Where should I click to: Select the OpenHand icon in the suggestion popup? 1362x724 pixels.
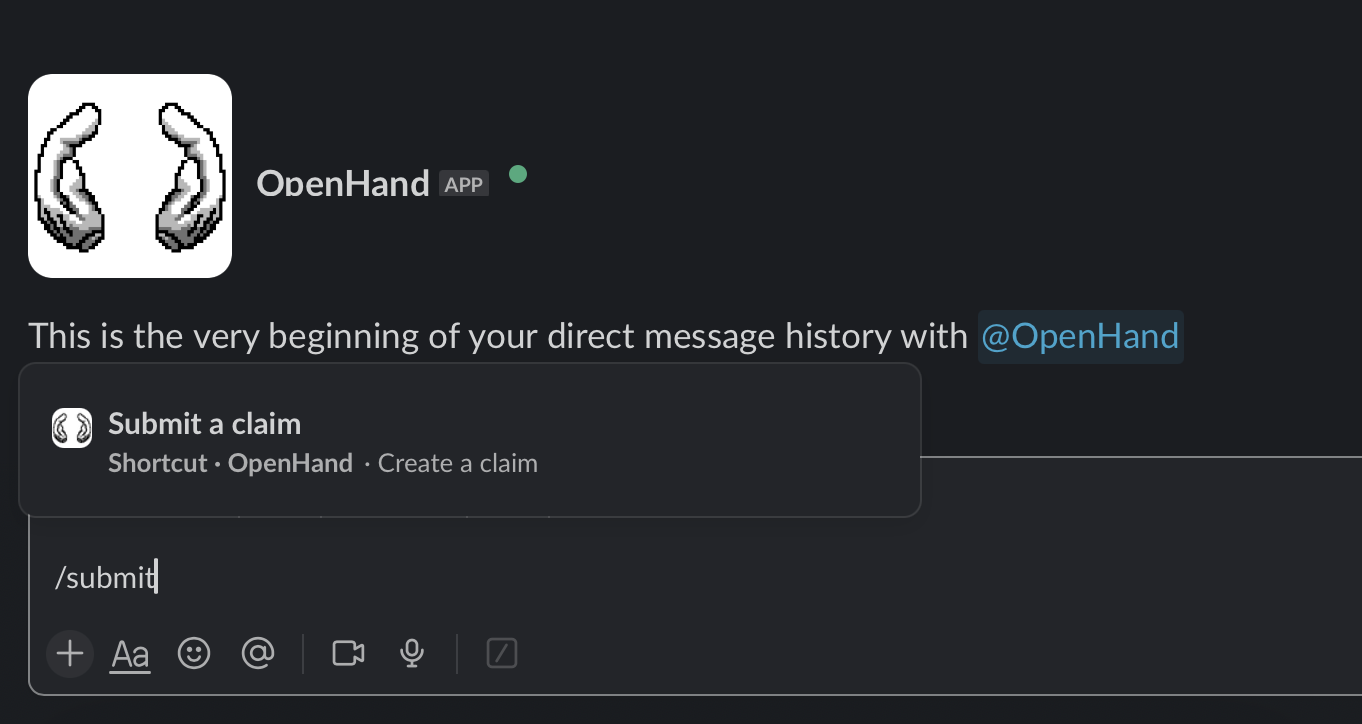pyautogui.click(x=70, y=427)
